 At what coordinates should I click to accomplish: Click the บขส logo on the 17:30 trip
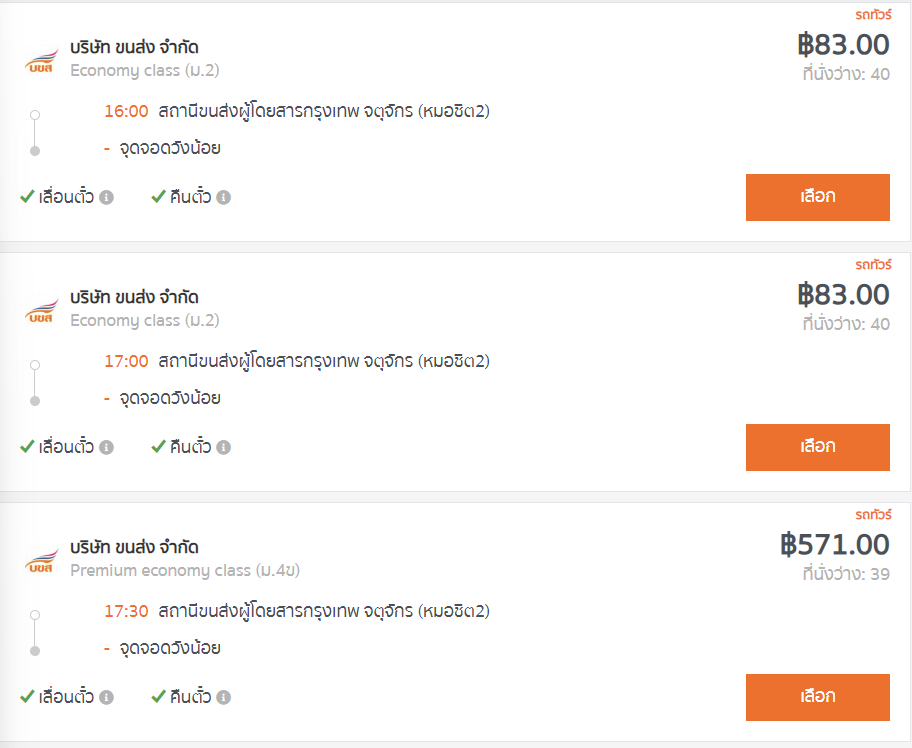[x=41, y=560]
